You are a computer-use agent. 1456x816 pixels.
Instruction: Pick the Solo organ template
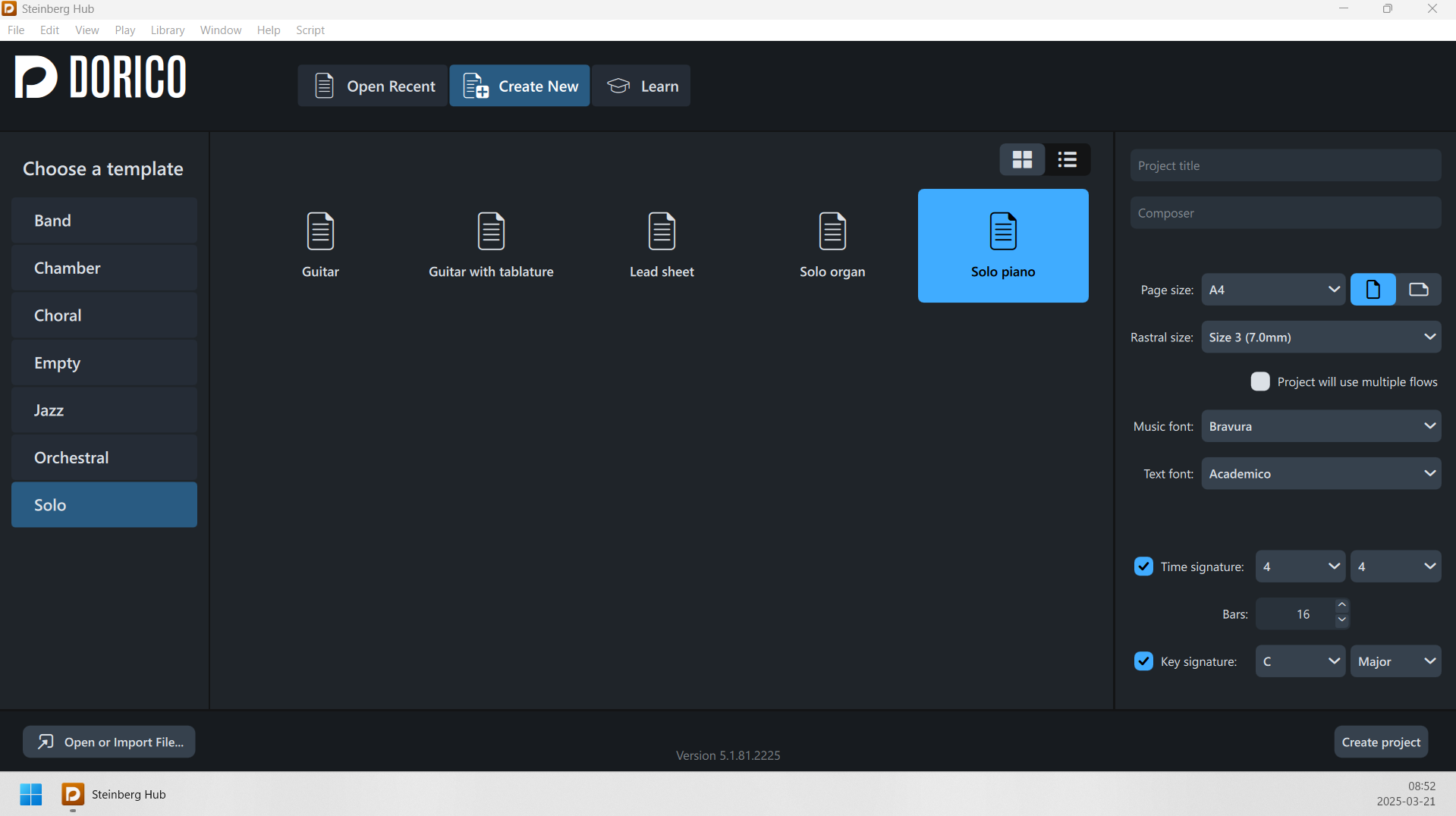(x=832, y=246)
